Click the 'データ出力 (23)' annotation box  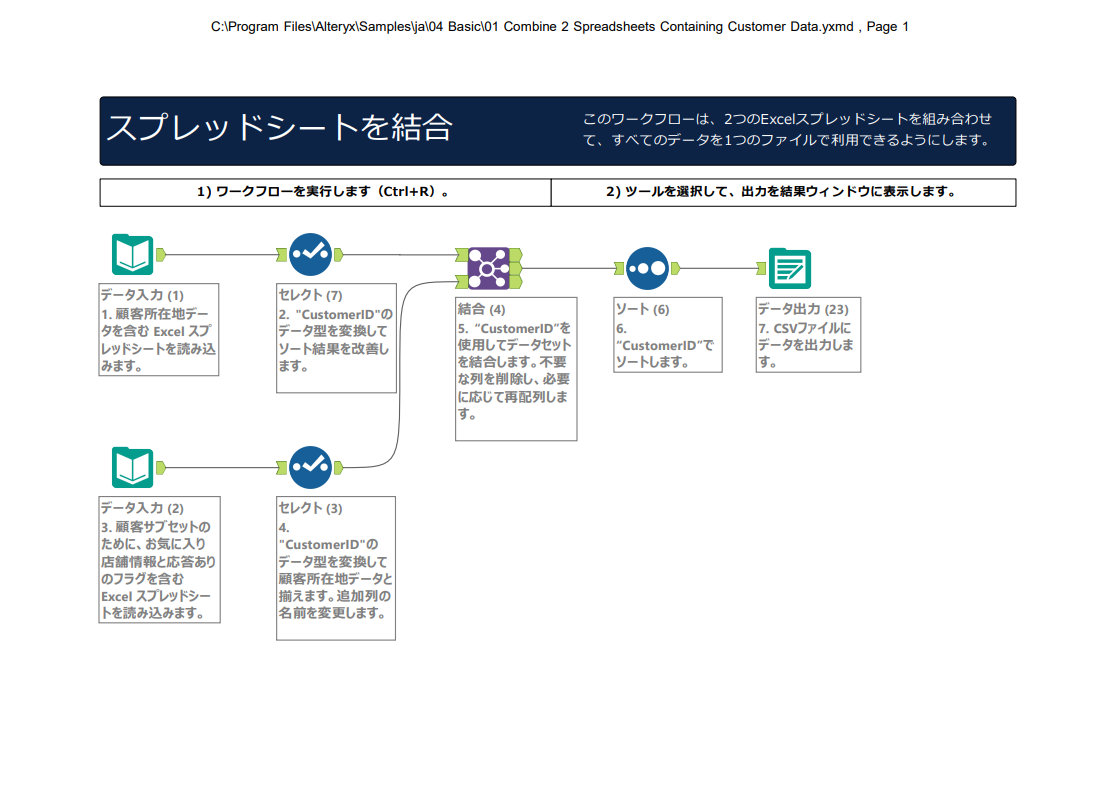click(x=809, y=334)
